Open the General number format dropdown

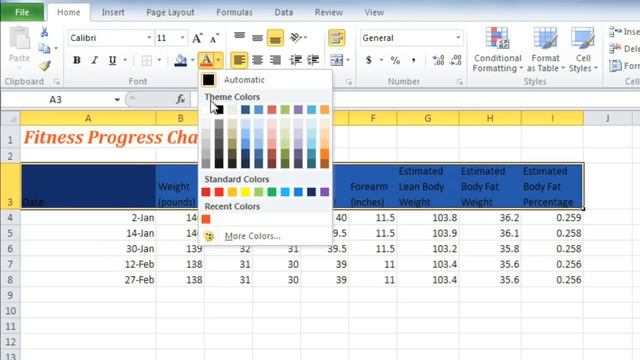(458, 38)
